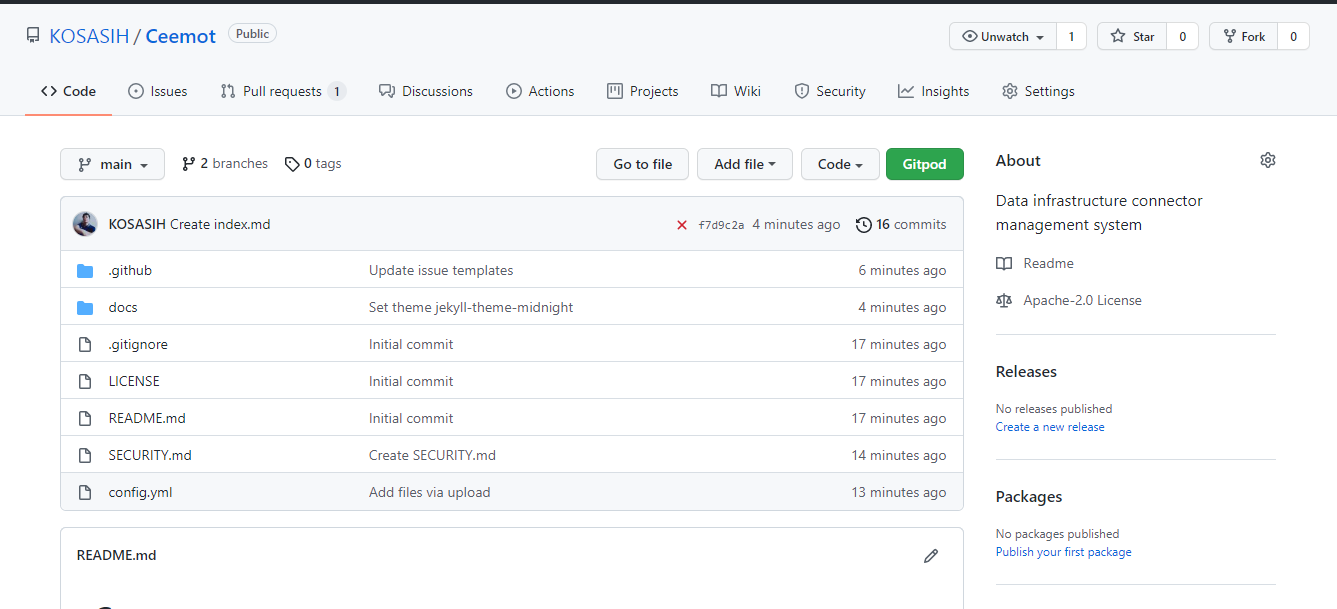Open the Discussions tab

[x=426, y=91]
